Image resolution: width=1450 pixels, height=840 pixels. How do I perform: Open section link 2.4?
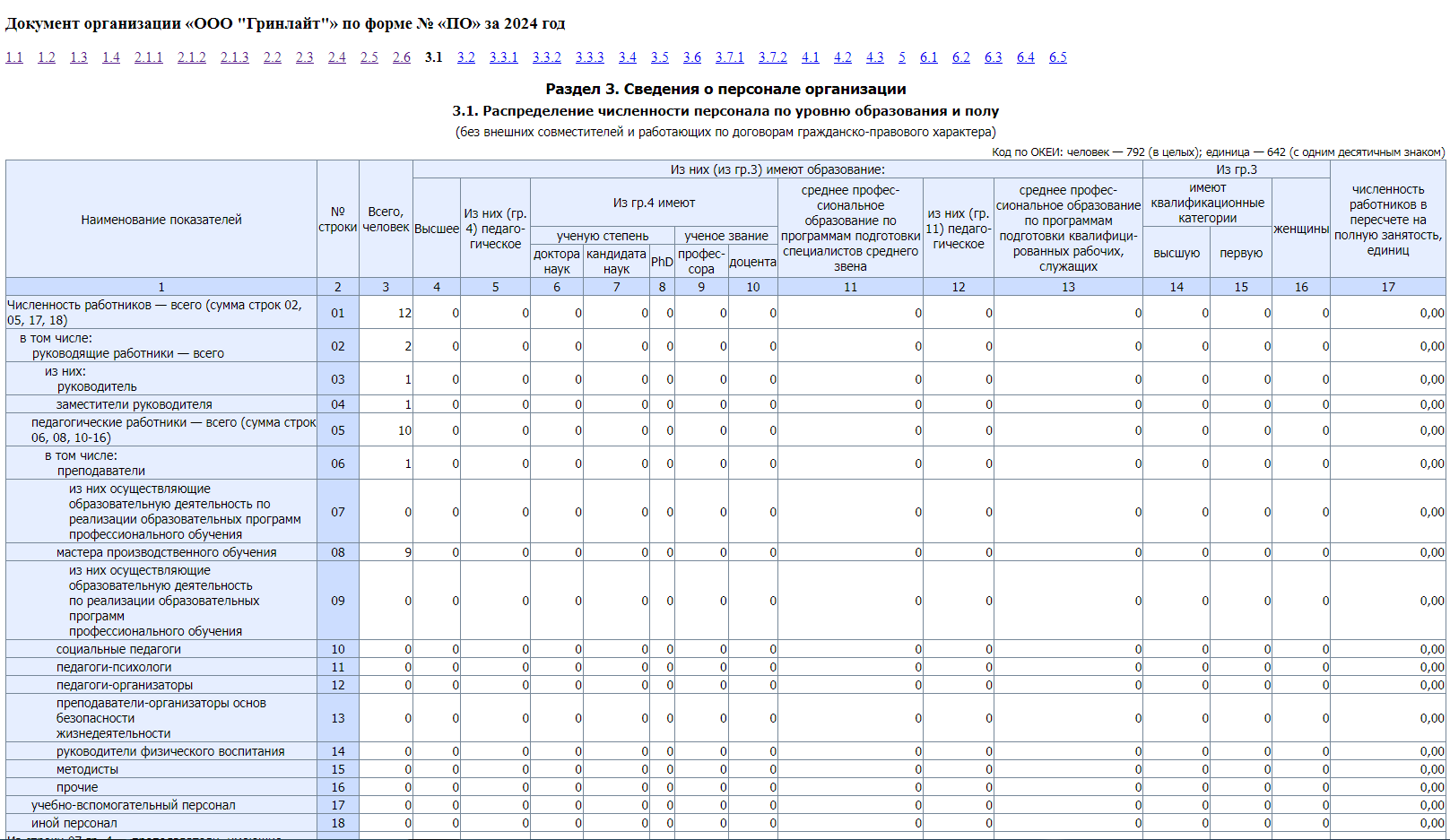[x=337, y=57]
